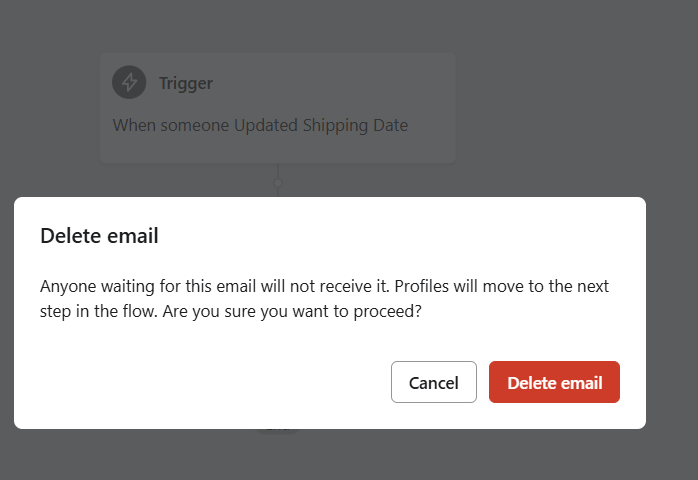Click the warning message text in dialog
Viewport: 698px width, 480px height.
[x=324, y=298]
